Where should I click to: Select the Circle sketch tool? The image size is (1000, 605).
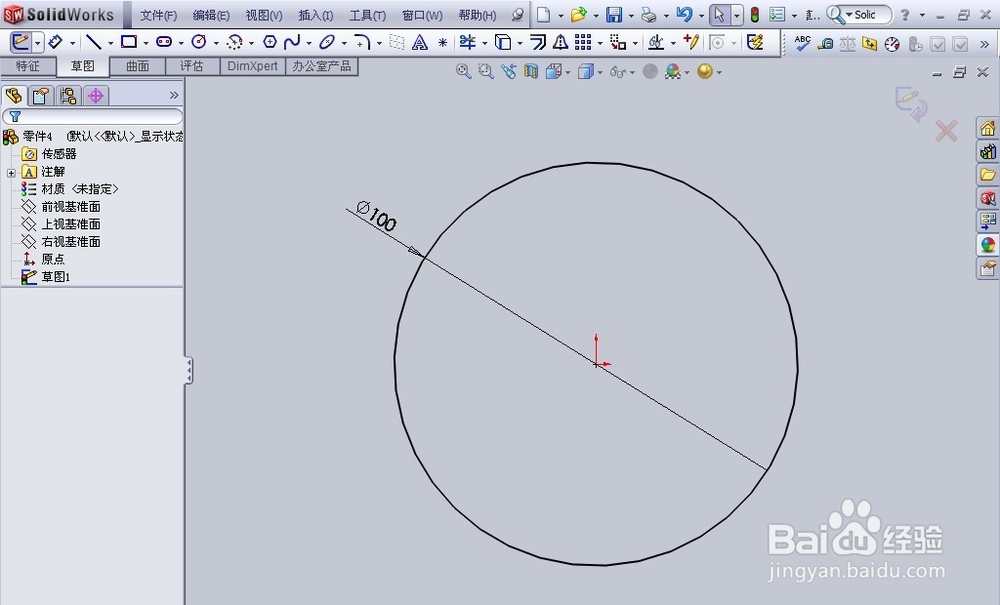tap(199, 43)
